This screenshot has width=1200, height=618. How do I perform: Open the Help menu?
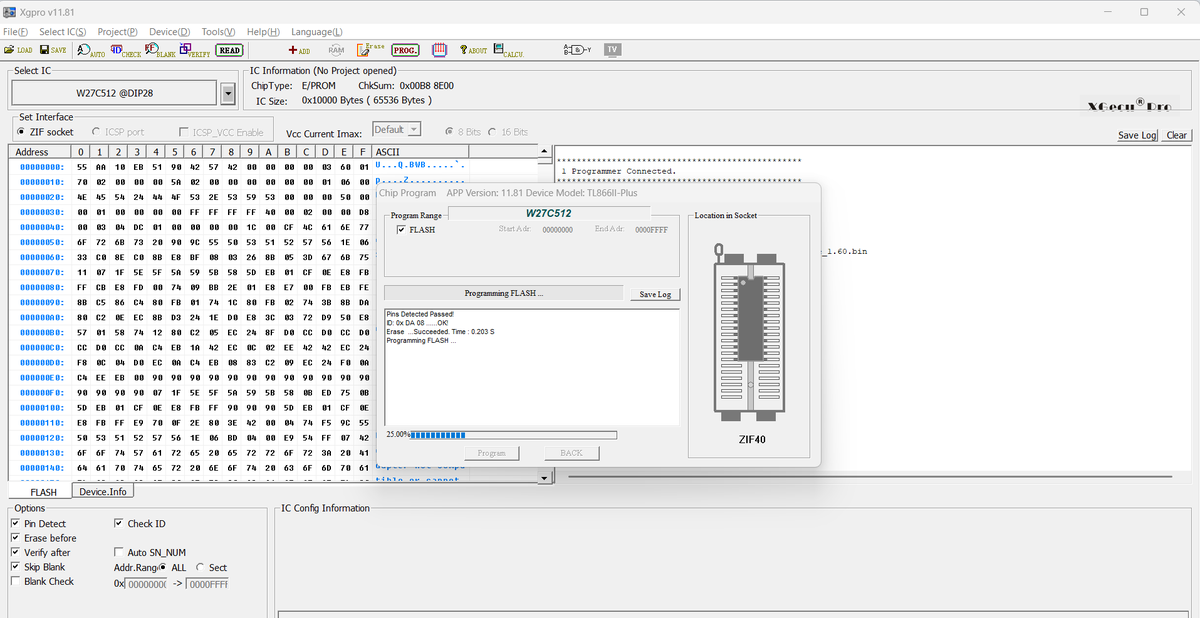263,32
